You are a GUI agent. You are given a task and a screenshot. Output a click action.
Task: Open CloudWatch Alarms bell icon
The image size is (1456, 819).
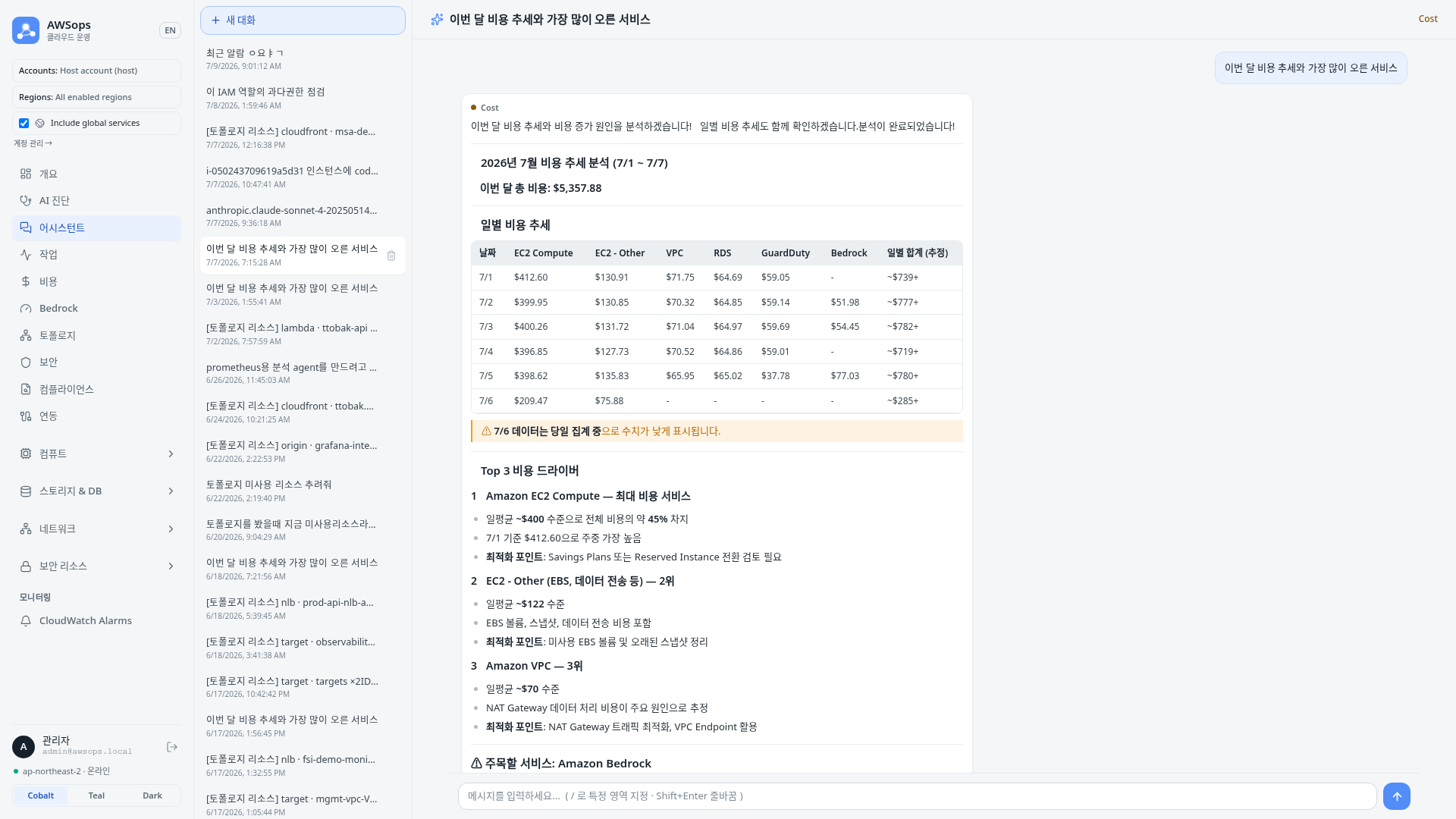(26, 621)
